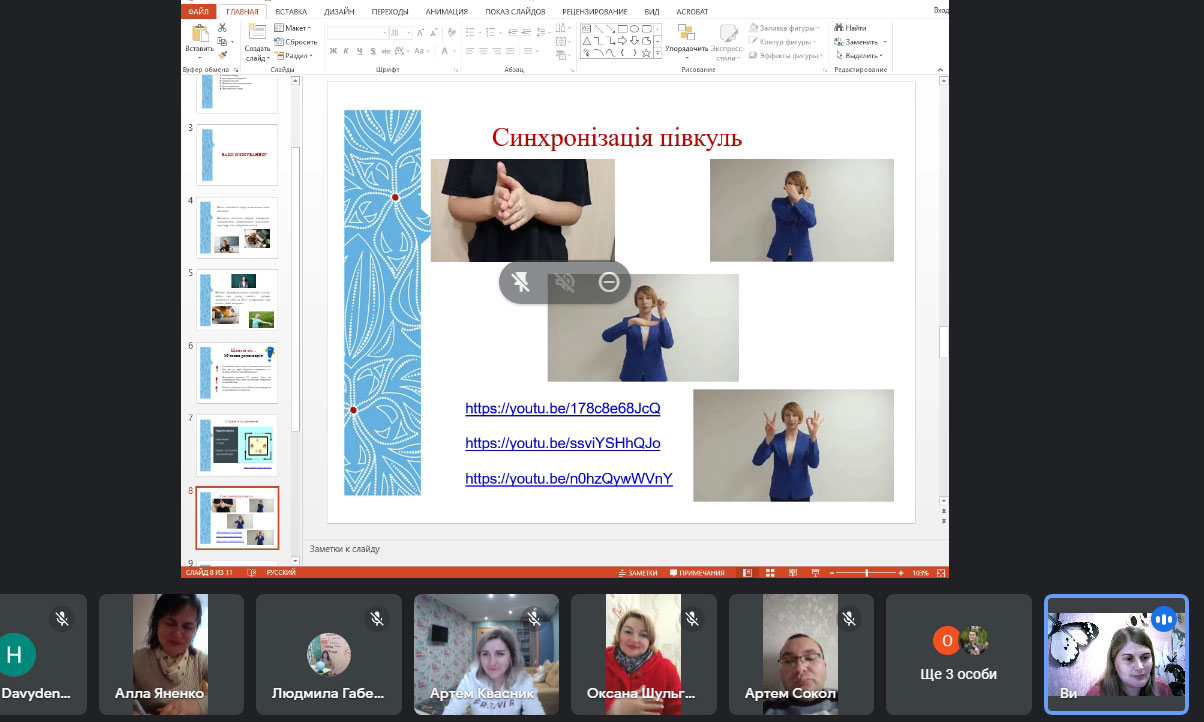Open the РЕЦЕНЗИРОВАНИЕ ribbon tab
This screenshot has width=1204, height=722.
pos(594,11)
